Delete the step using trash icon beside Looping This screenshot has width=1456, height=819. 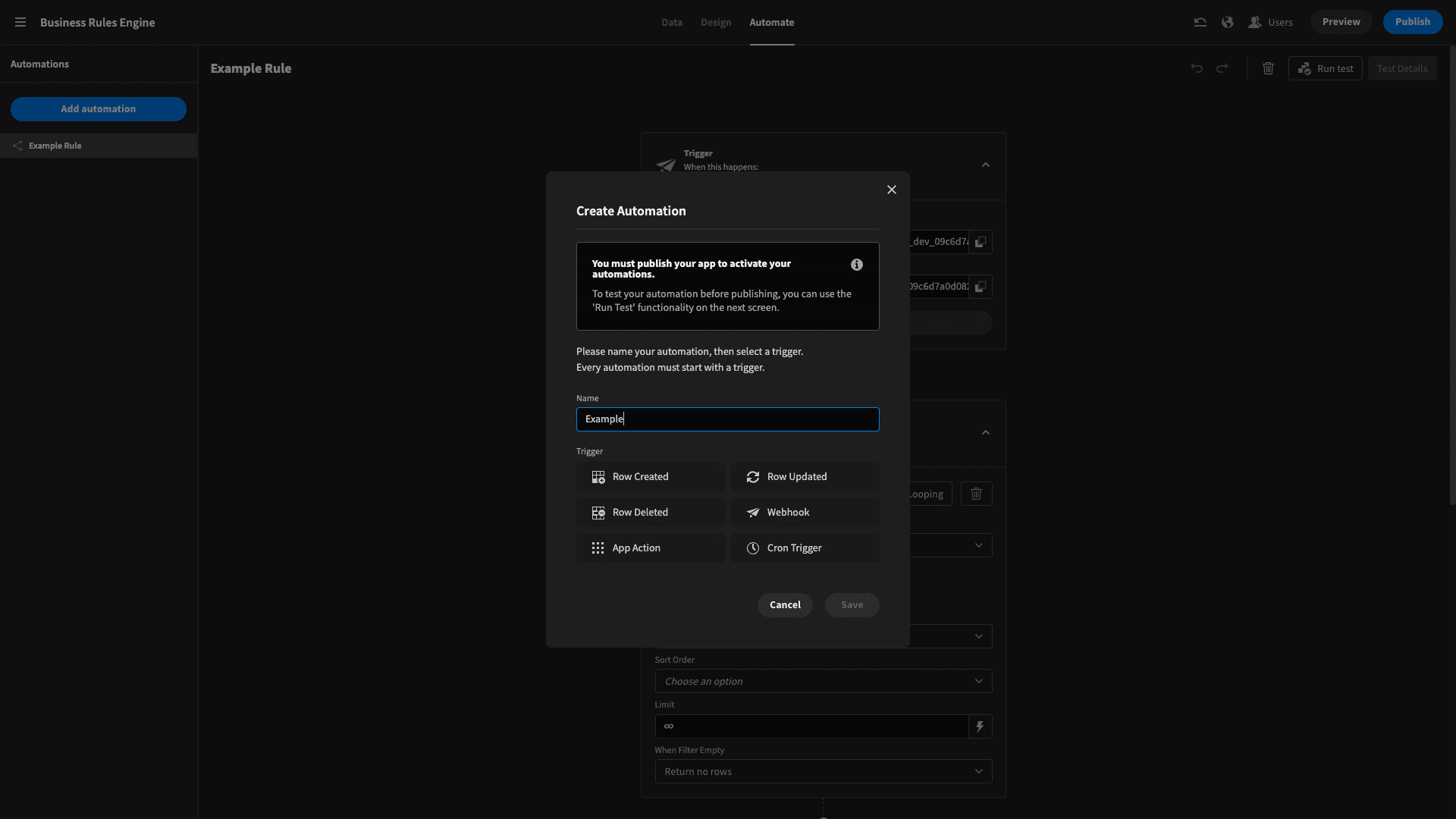click(977, 494)
